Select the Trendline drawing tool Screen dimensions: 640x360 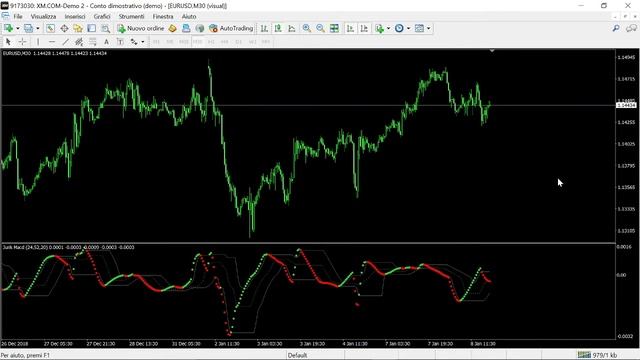[x=65, y=42]
